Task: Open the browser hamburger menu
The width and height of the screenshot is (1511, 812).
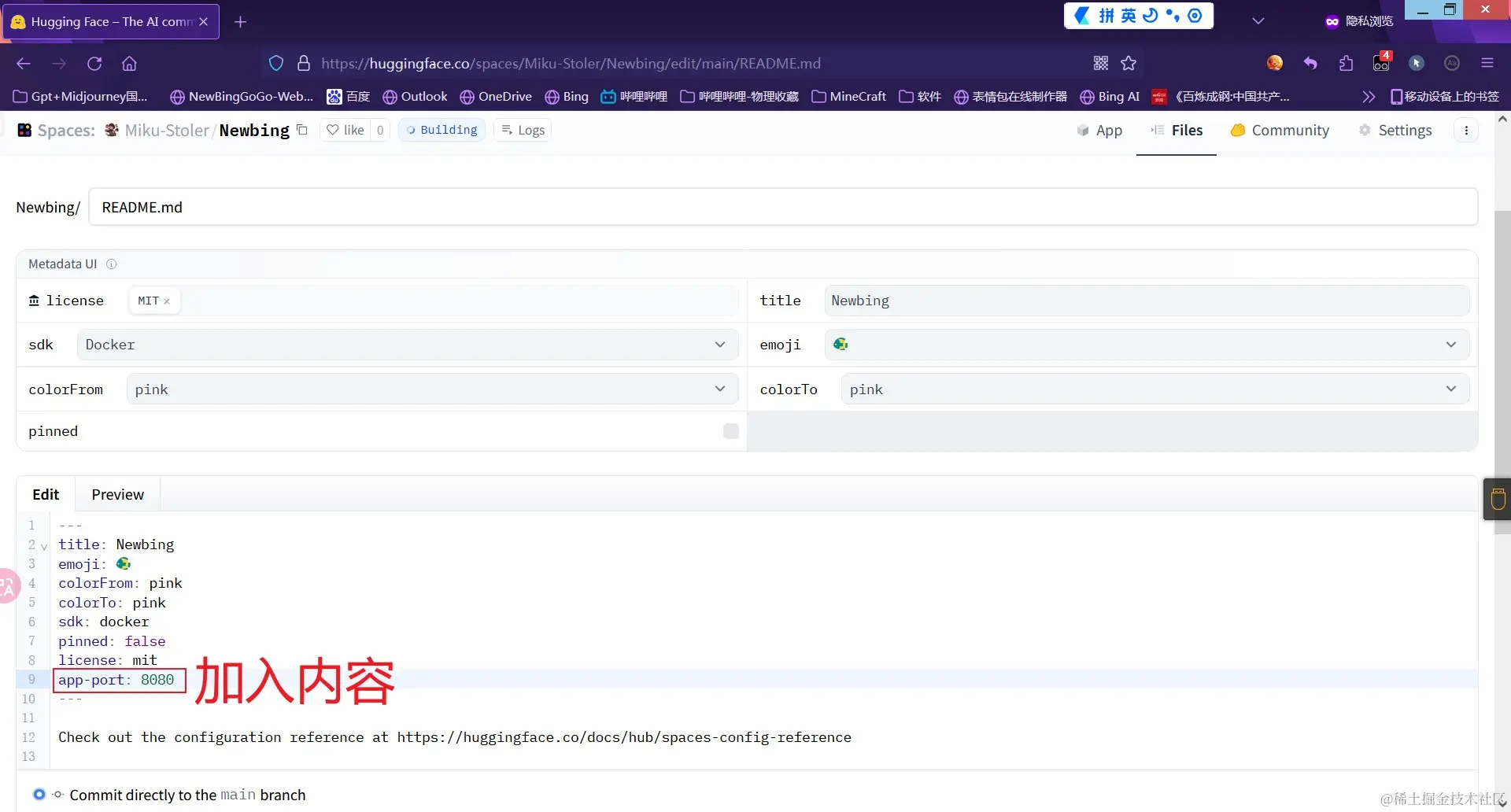Action: 1487,63
